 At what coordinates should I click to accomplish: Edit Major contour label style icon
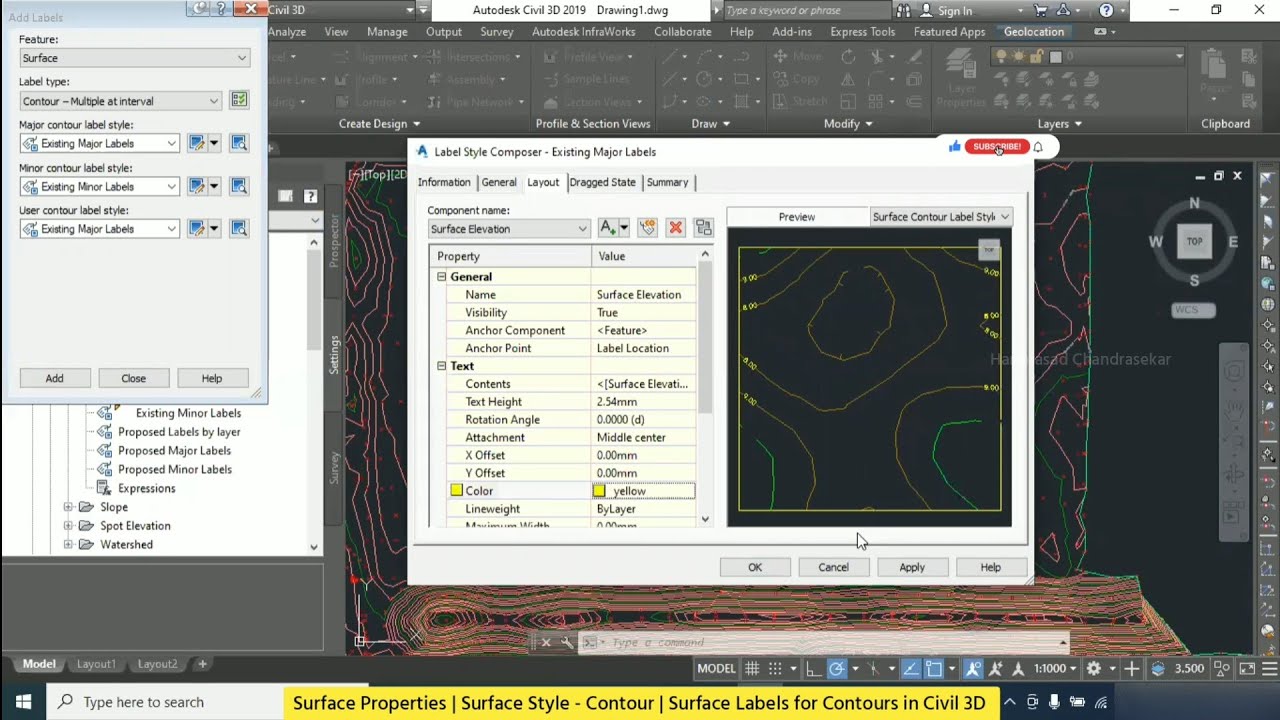pos(197,143)
